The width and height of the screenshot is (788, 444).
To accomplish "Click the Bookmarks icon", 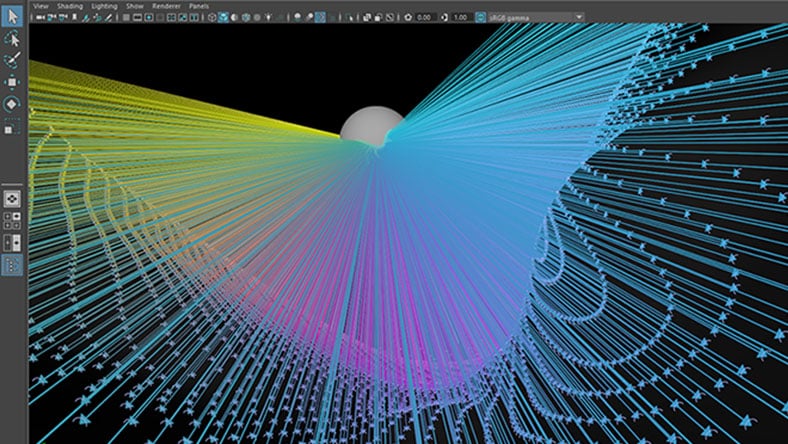I will click(74, 18).
